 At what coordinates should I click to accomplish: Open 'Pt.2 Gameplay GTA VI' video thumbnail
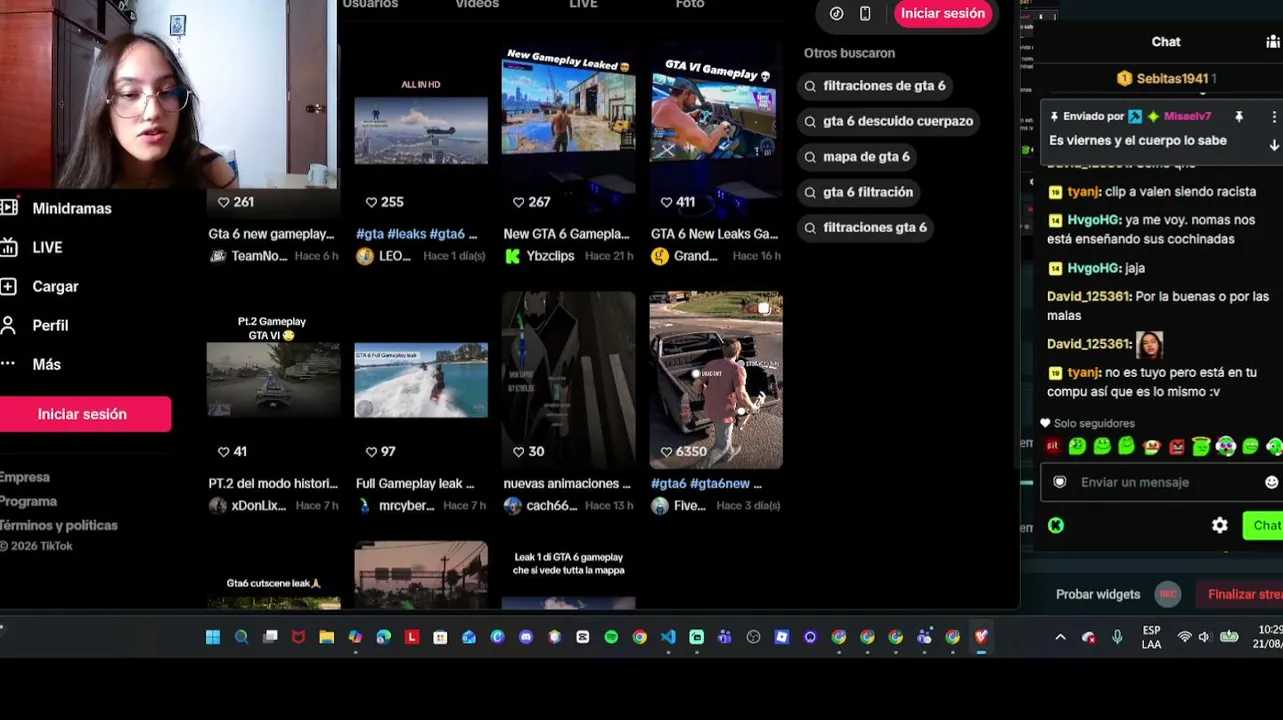273,380
